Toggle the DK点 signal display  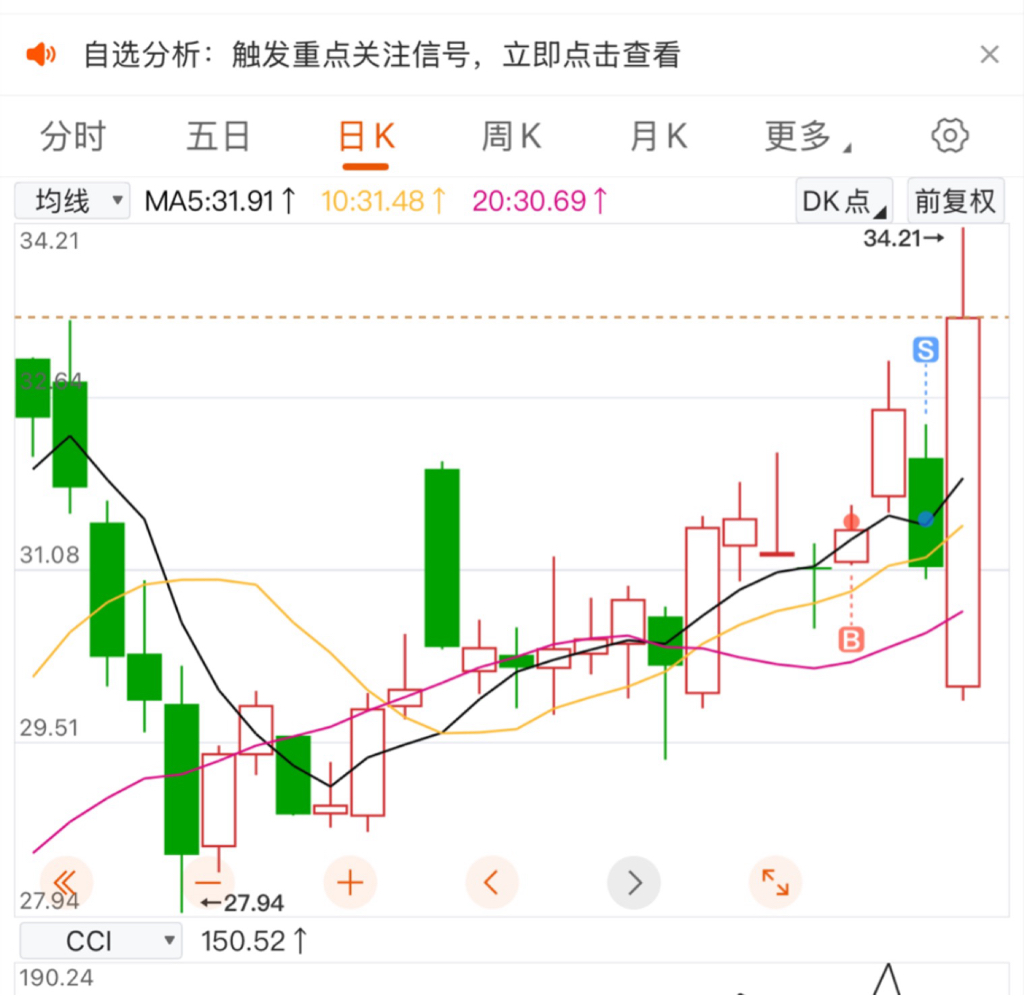coord(844,201)
